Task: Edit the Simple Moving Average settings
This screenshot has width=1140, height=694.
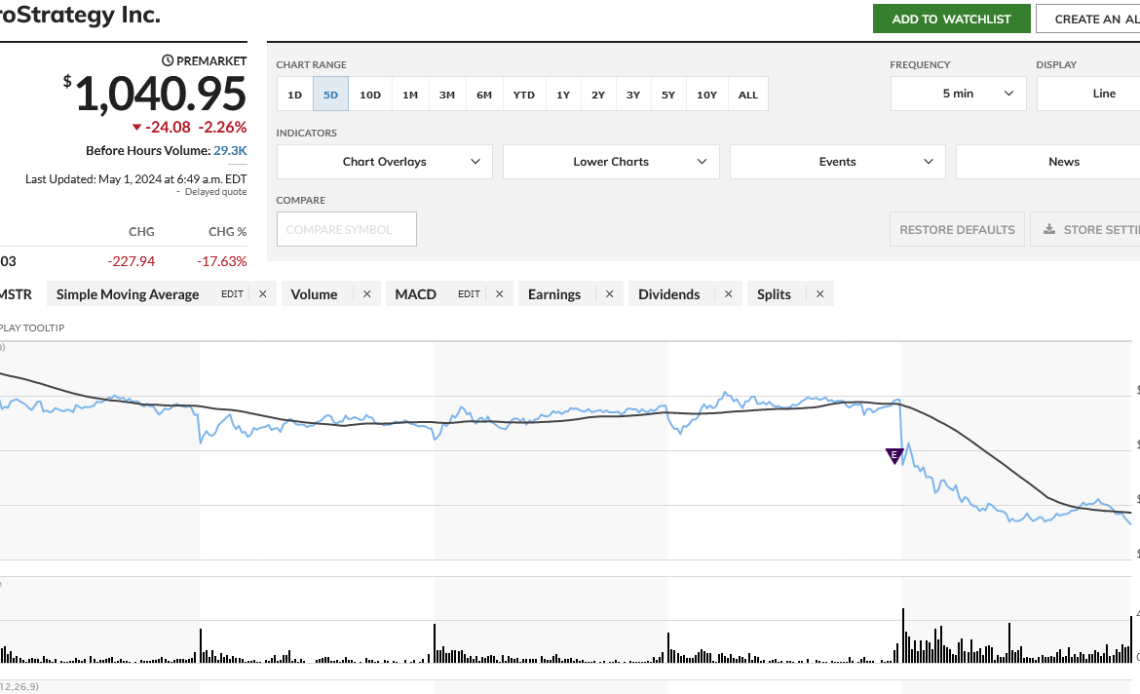Action: (x=232, y=294)
